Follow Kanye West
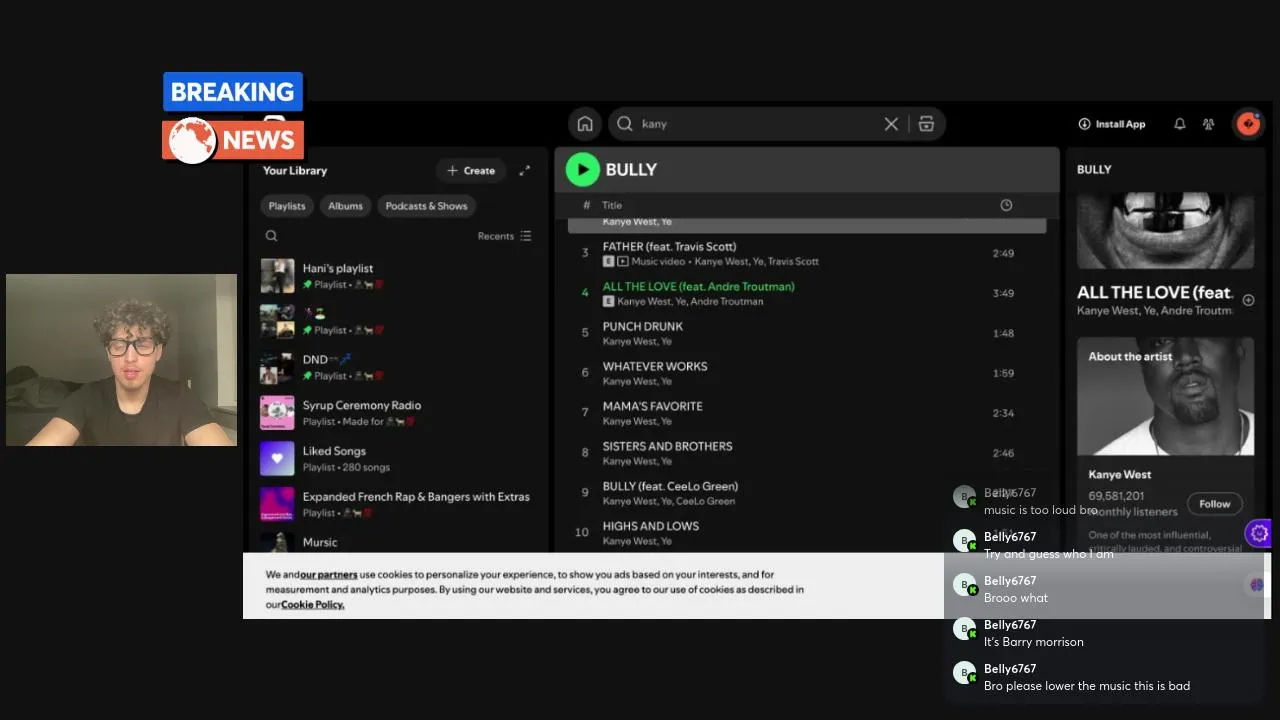Screen dimensions: 1280x720 click(x=1215, y=504)
